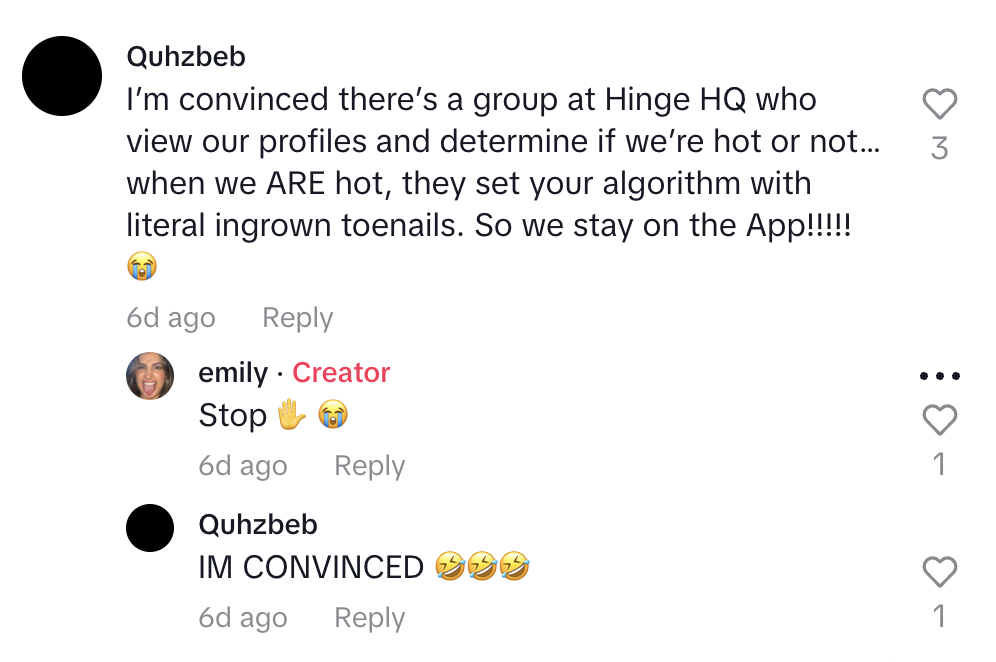Like the IM CONVINCED reply heart
The image size is (996, 662).
point(939,571)
